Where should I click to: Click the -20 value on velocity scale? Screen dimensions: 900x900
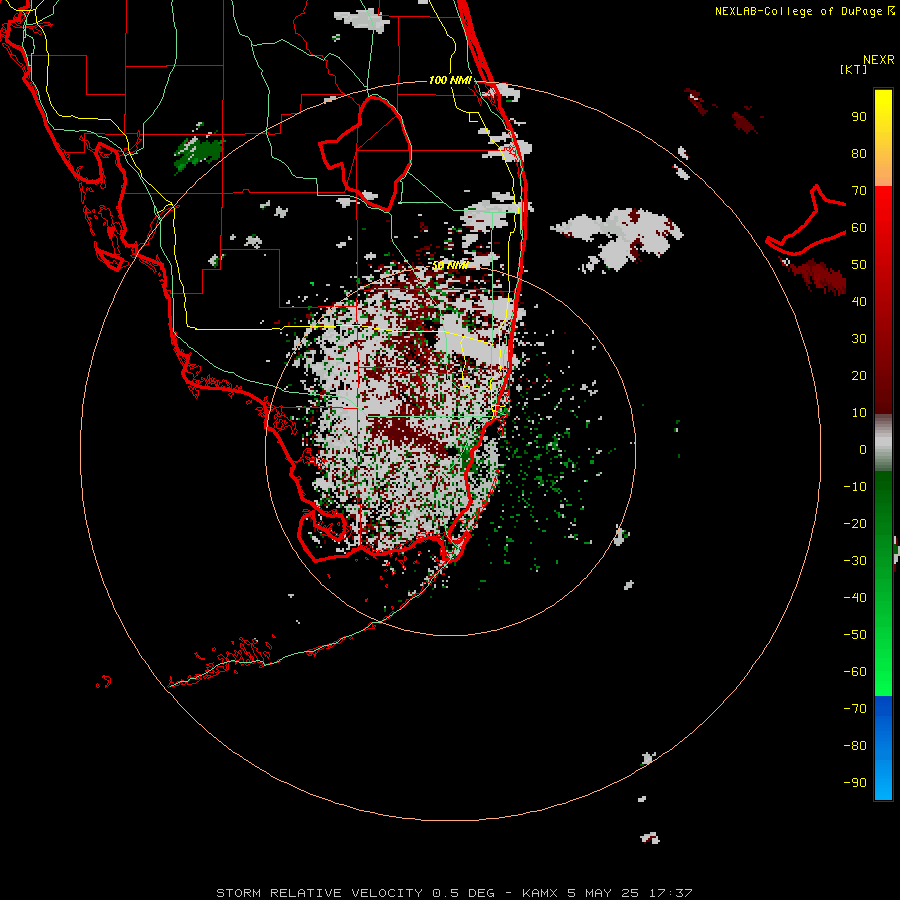click(x=855, y=523)
